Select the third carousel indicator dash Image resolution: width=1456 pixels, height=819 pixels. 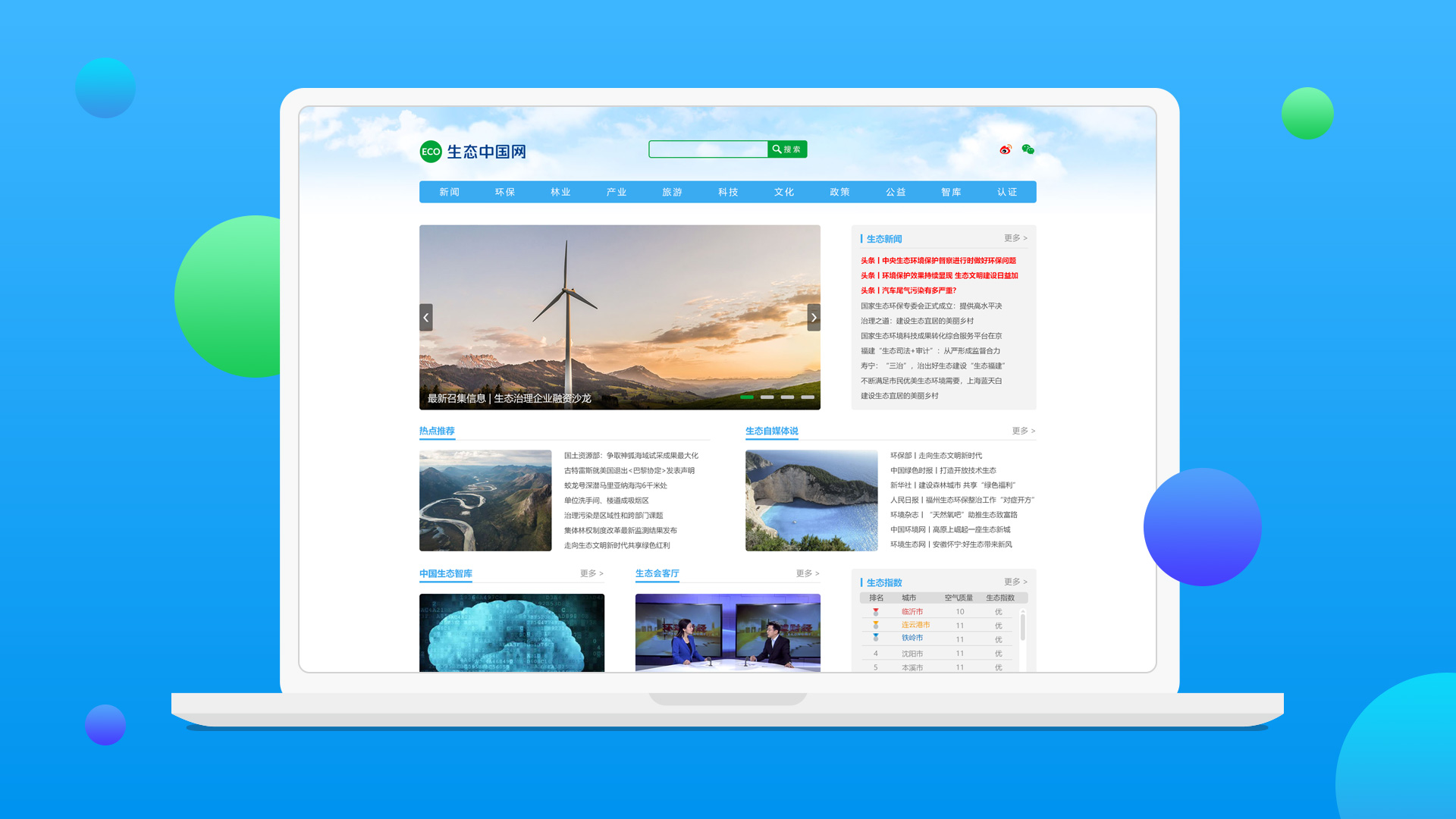click(x=788, y=397)
